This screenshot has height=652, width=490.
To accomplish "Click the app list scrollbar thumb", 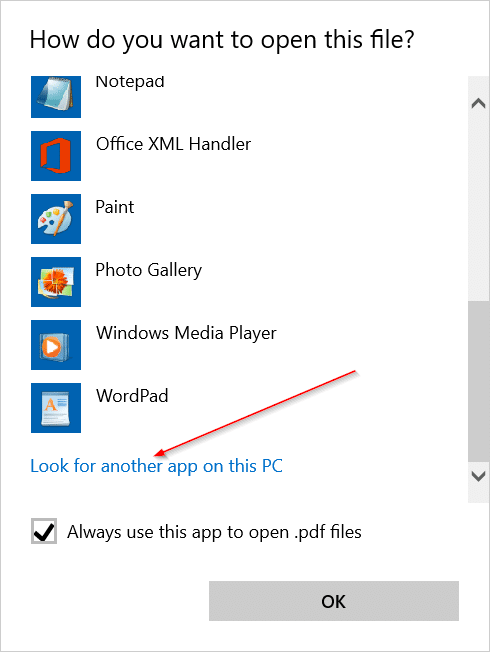I will [x=478, y=381].
